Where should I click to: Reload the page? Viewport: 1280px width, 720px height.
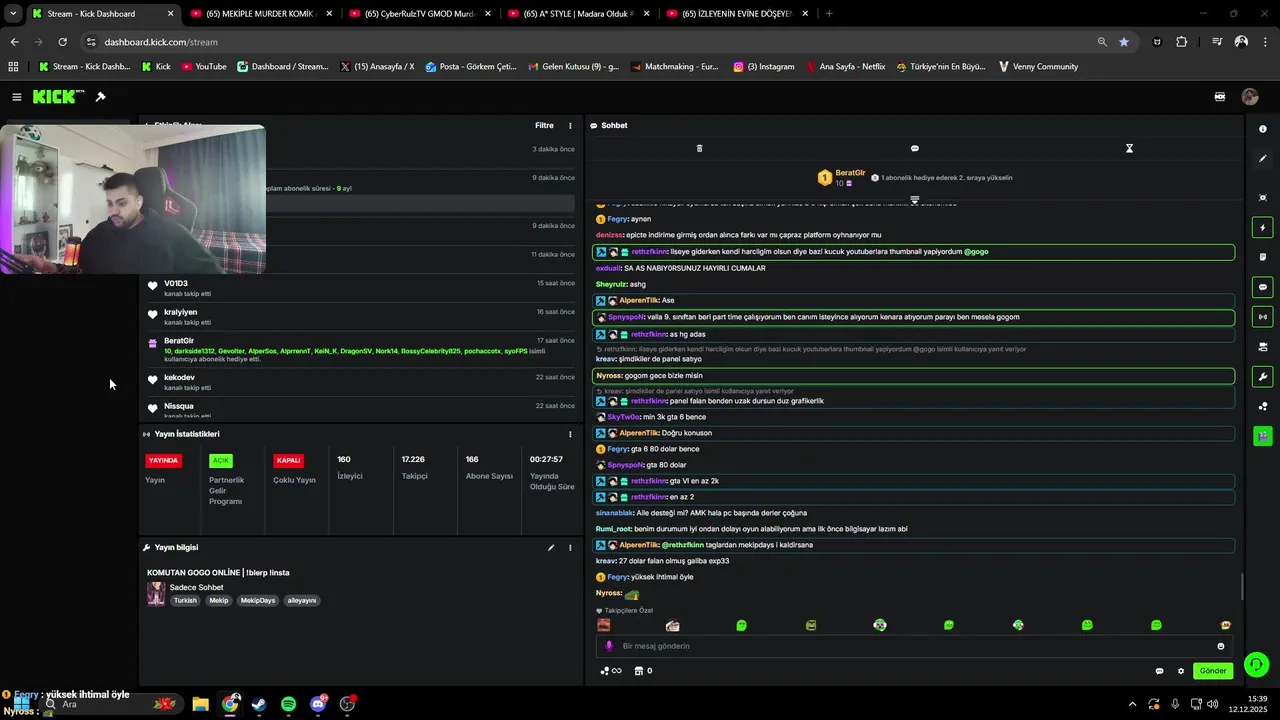point(62,42)
